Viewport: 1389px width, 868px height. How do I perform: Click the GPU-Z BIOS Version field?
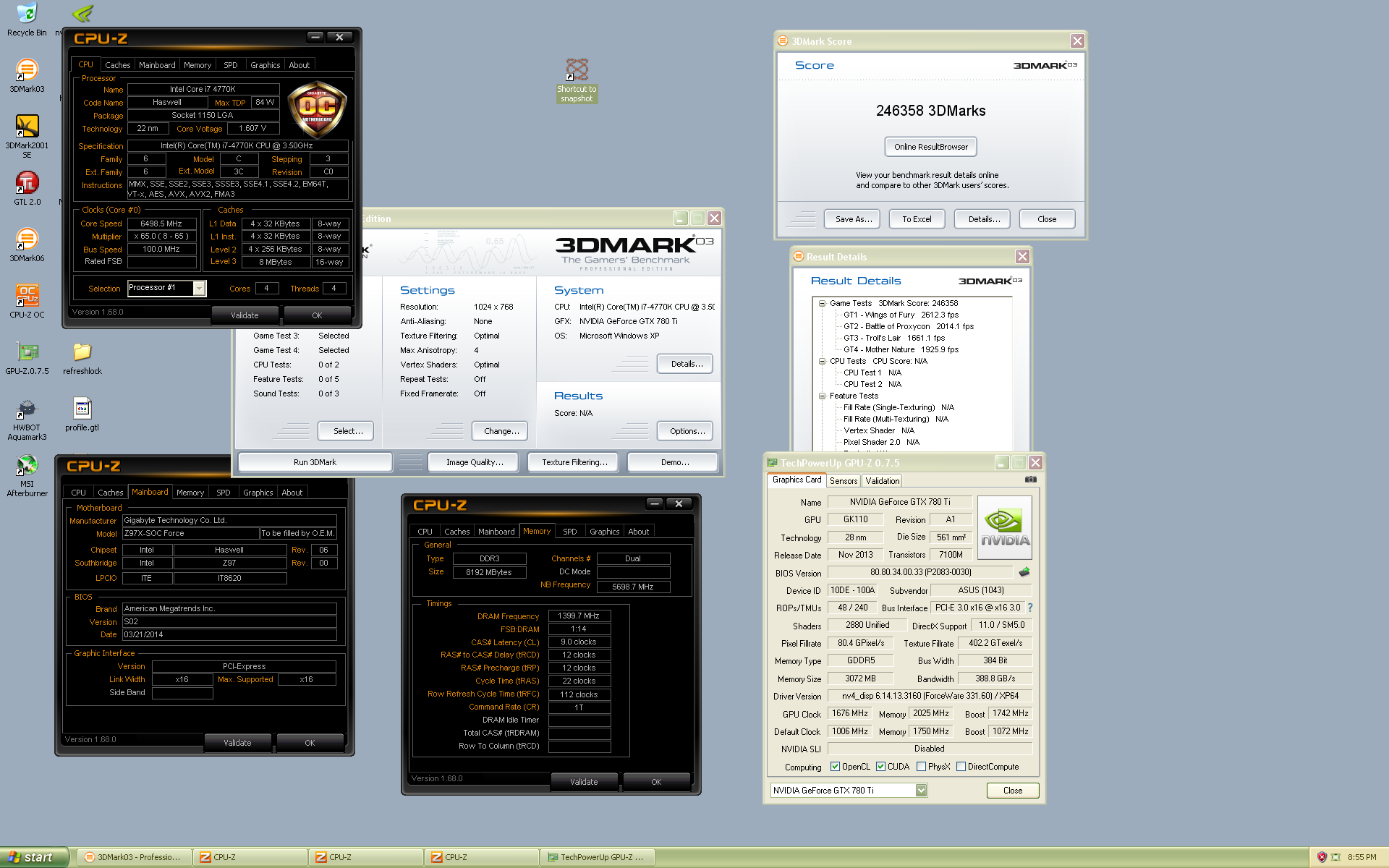921,572
